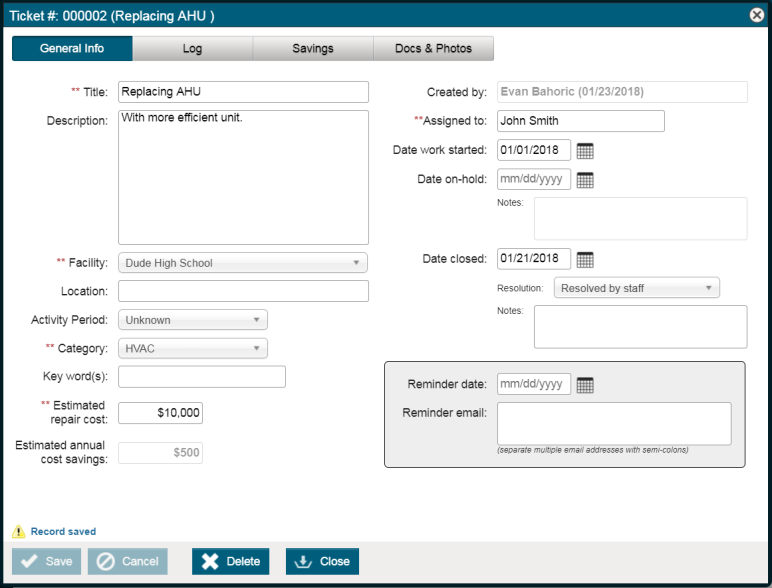Edit the Estimated repair cost field
The width and height of the screenshot is (772, 588).
(161, 413)
